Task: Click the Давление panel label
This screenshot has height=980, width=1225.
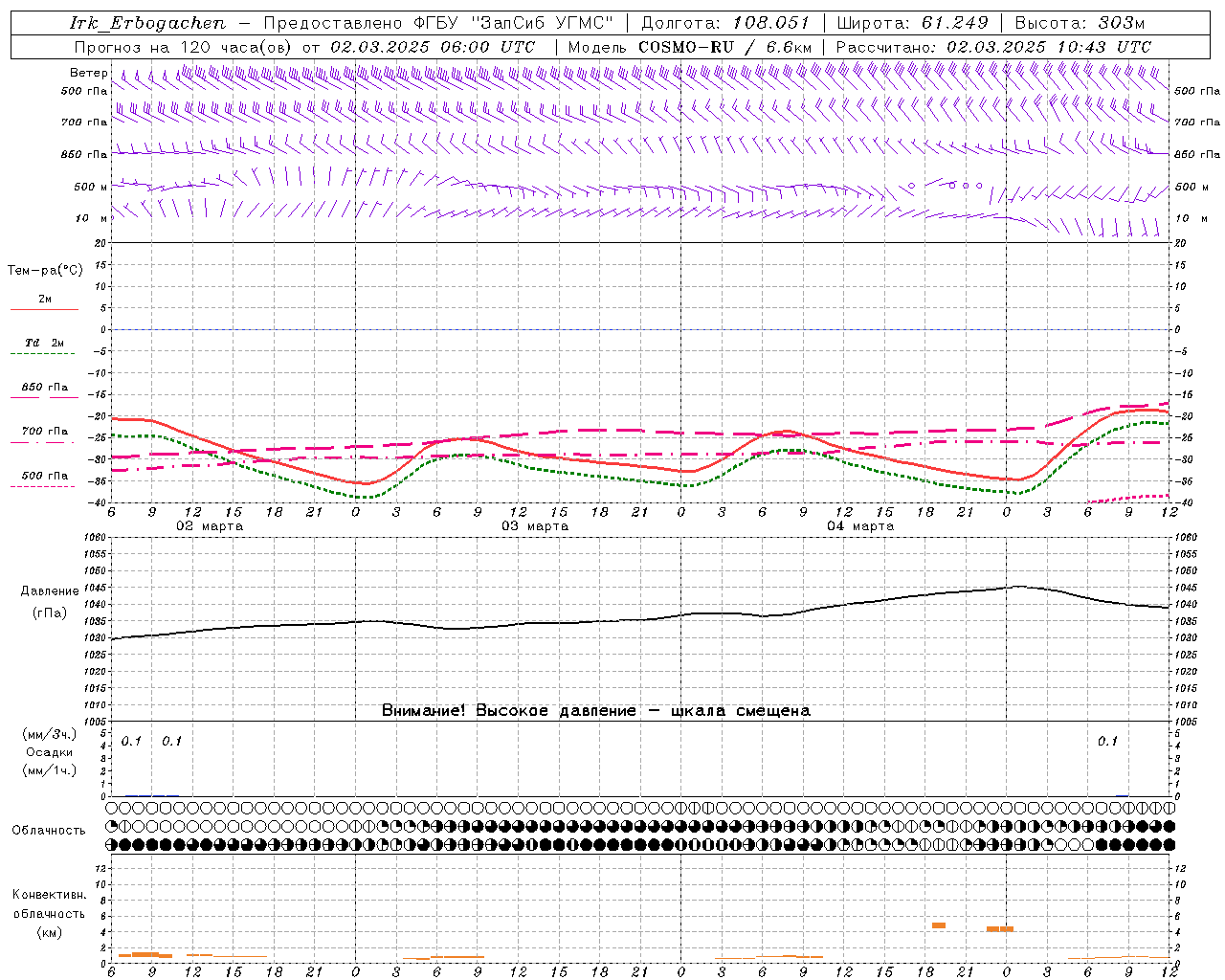Action: [x=50, y=591]
